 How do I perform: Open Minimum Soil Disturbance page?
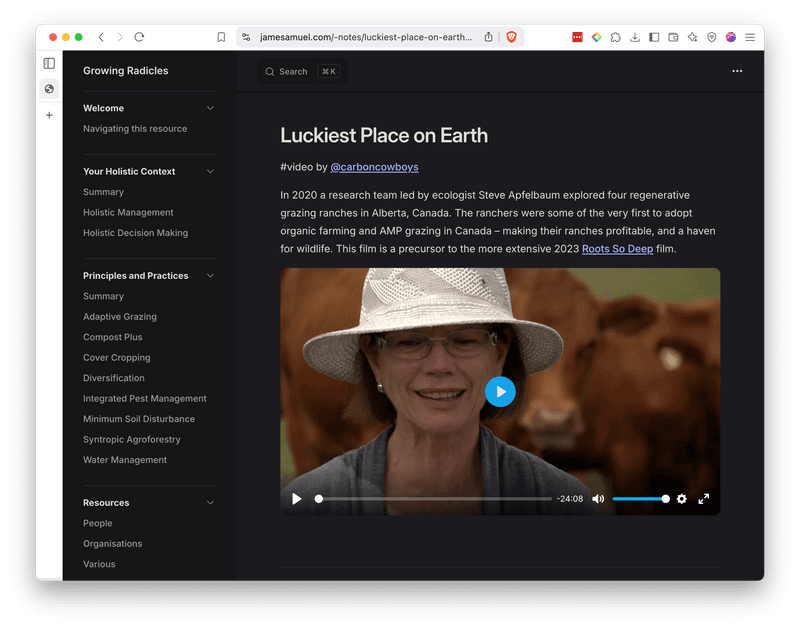pyautogui.click(x=139, y=419)
